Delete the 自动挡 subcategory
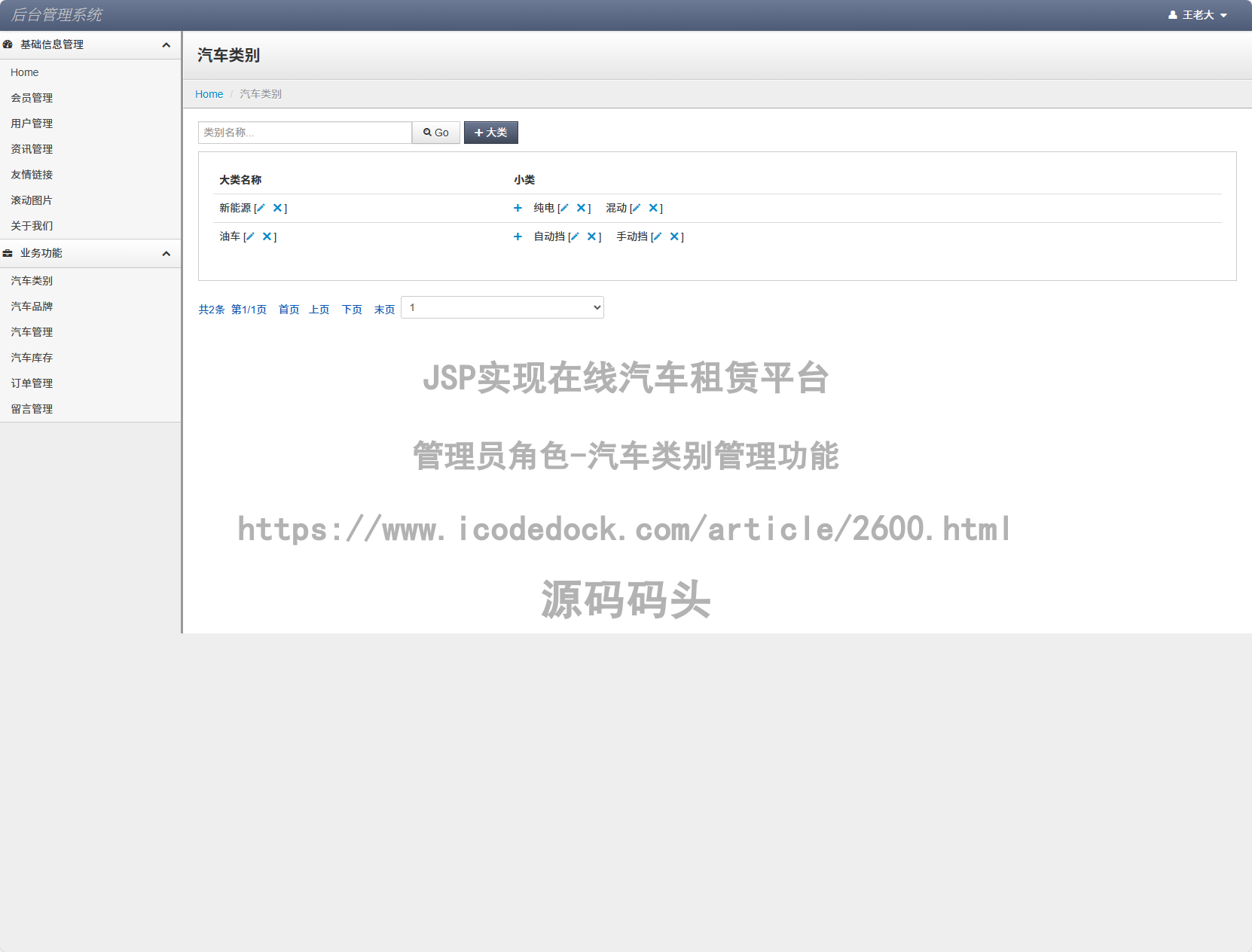Screen dimensions: 1252x952 (592, 236)
